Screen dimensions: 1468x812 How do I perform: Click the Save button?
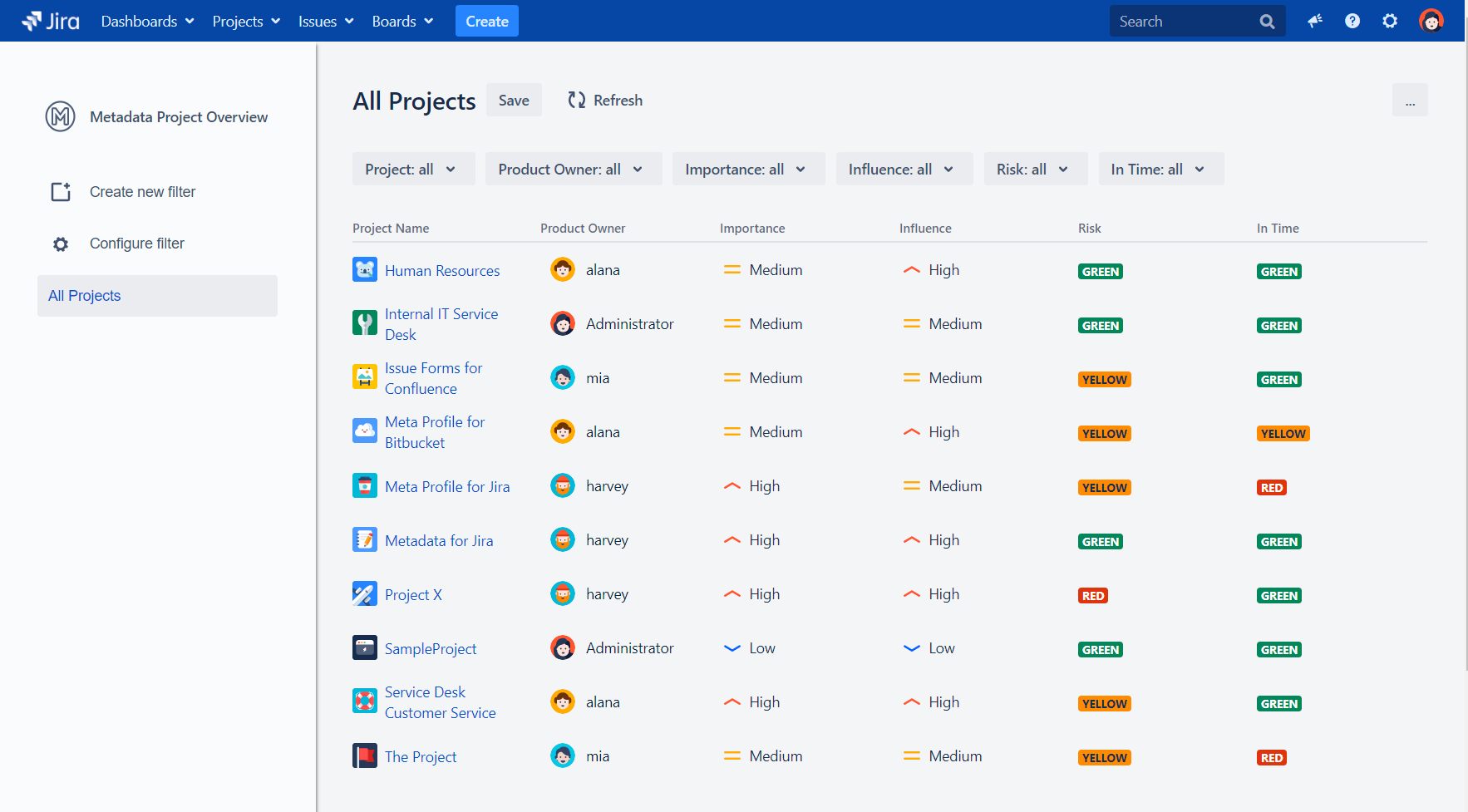coord(514,100)
